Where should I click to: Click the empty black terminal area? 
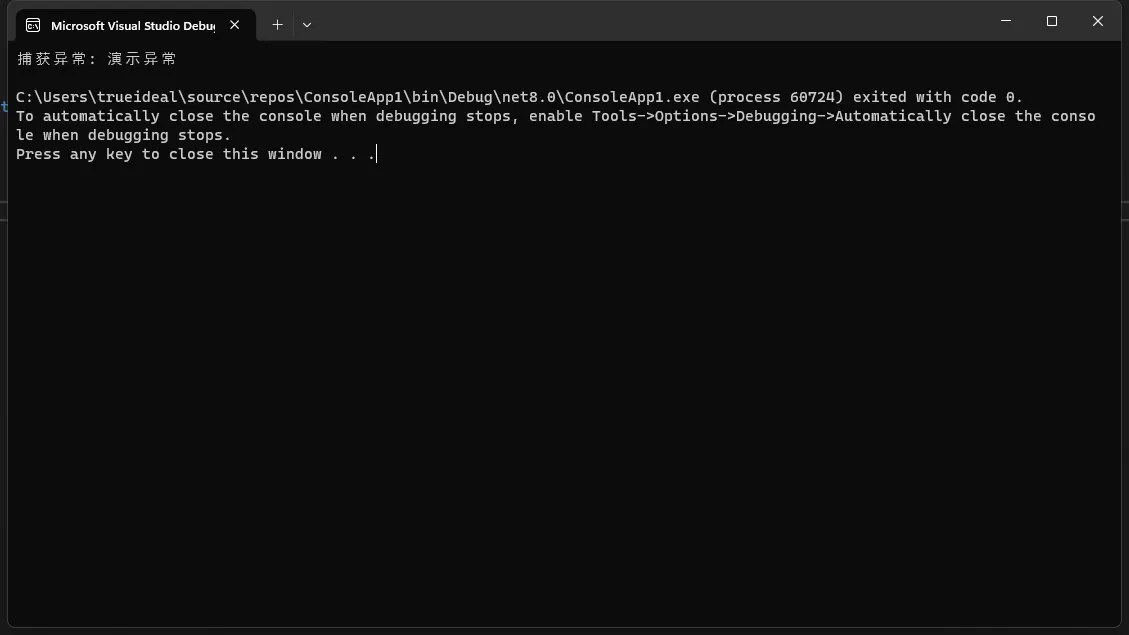point(564,396)
